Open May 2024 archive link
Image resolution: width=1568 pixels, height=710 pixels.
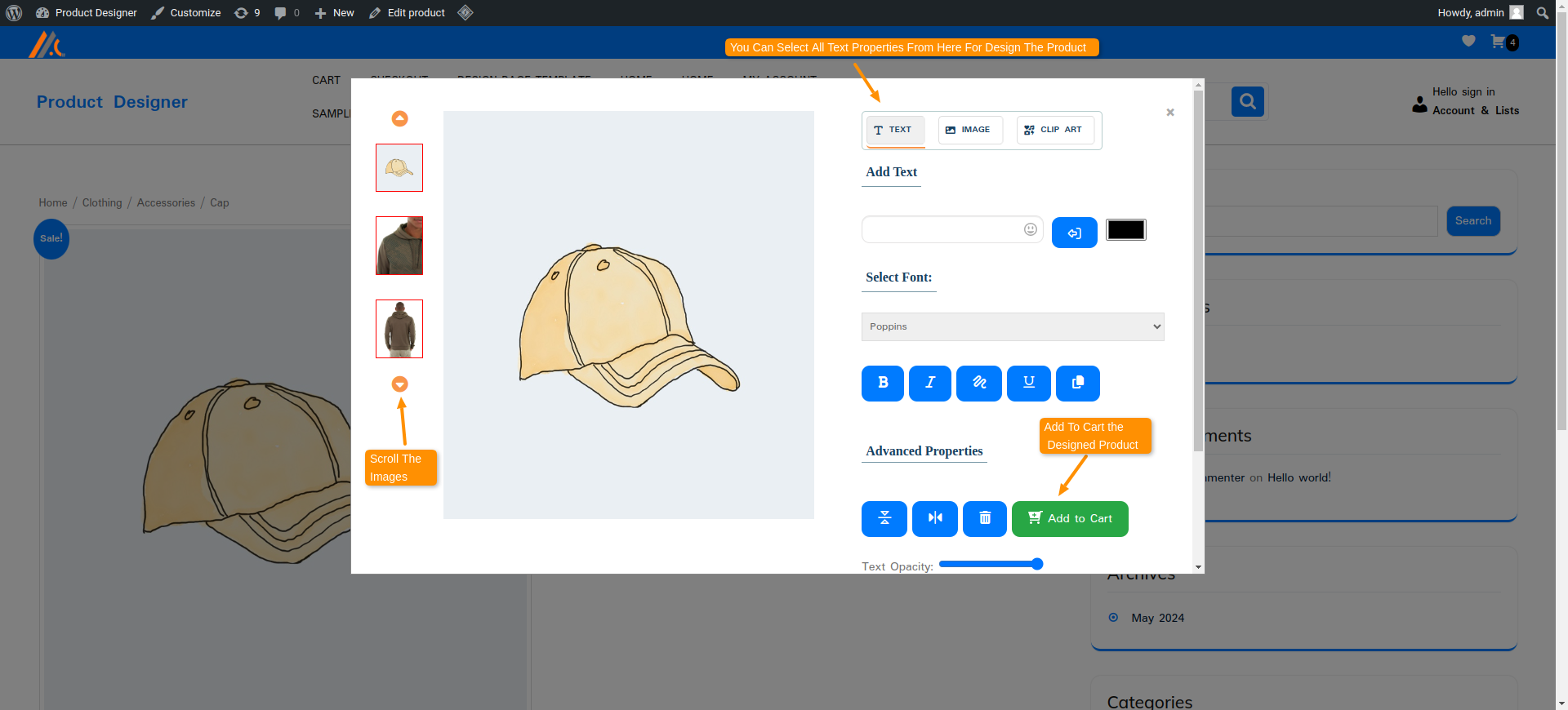coord(1157,618)
